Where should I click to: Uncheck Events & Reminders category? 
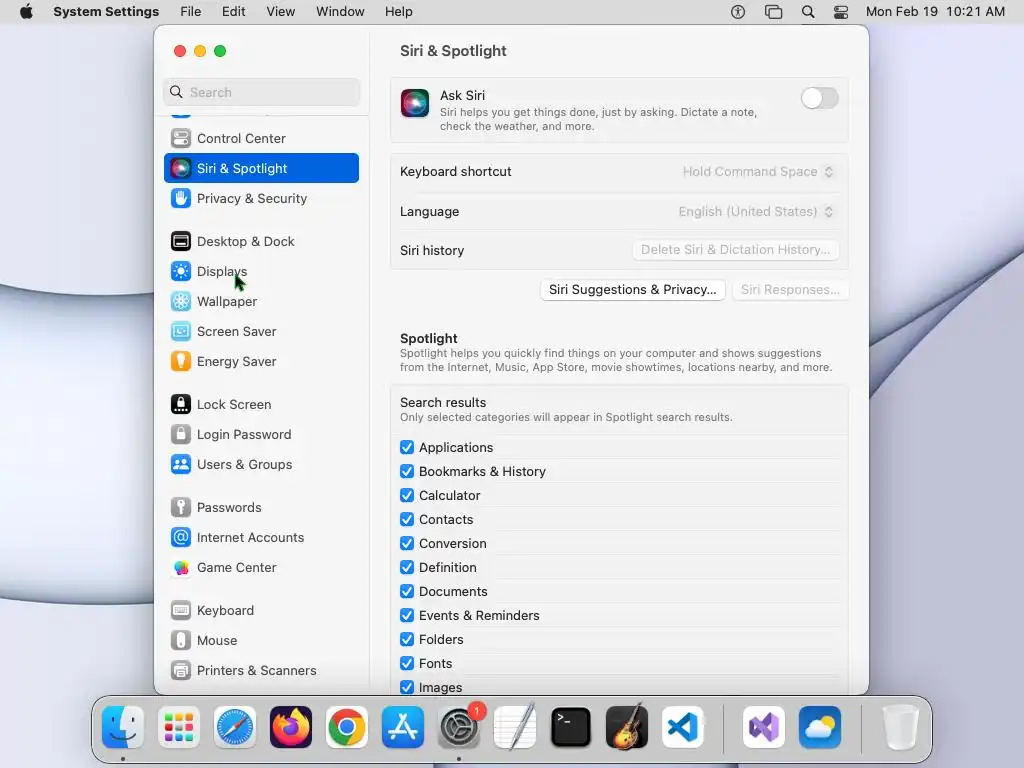pyautogui.click(x=407, y=616)
